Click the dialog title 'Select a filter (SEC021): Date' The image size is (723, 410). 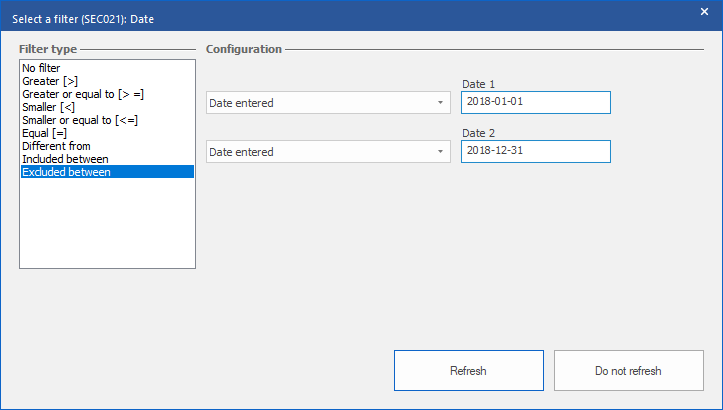click(x=83, y=18)
